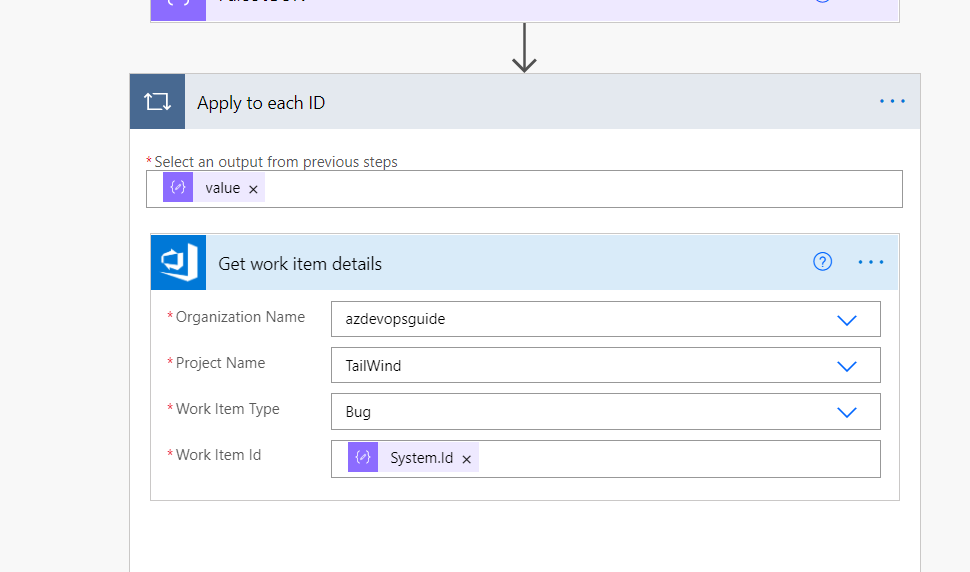Click the Azure DevOps icon on Get work item details

coord(178,262)
